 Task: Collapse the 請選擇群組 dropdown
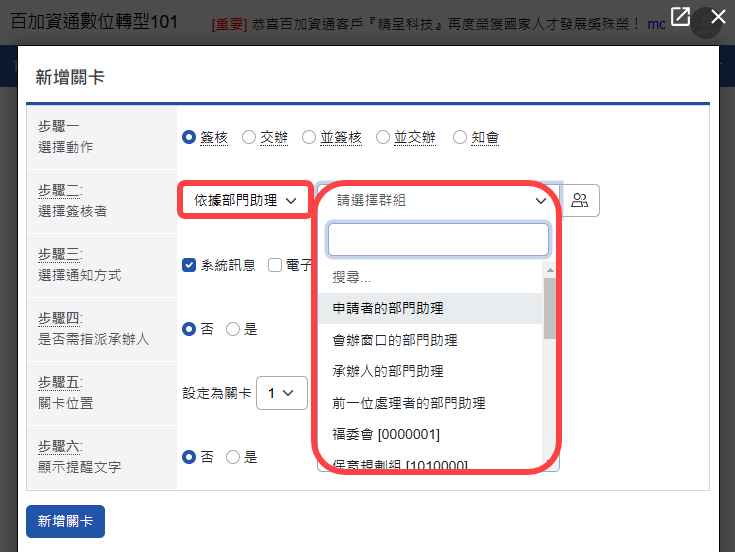pos(438,201)
